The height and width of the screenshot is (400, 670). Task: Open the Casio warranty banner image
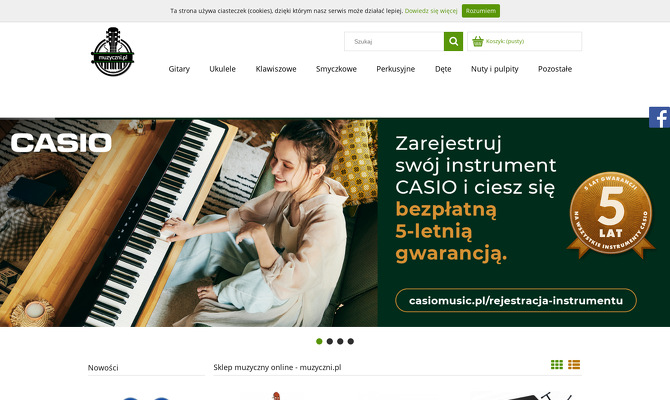[335, 223]
